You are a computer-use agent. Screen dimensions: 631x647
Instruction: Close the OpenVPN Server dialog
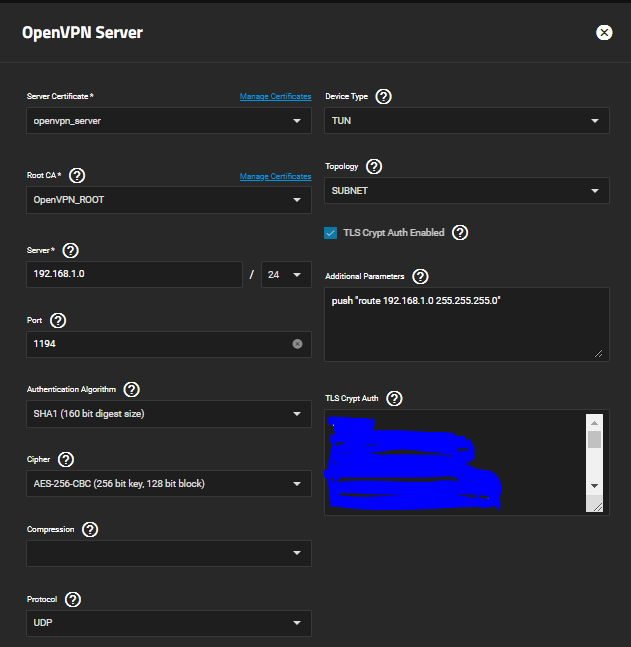[604, 33]
